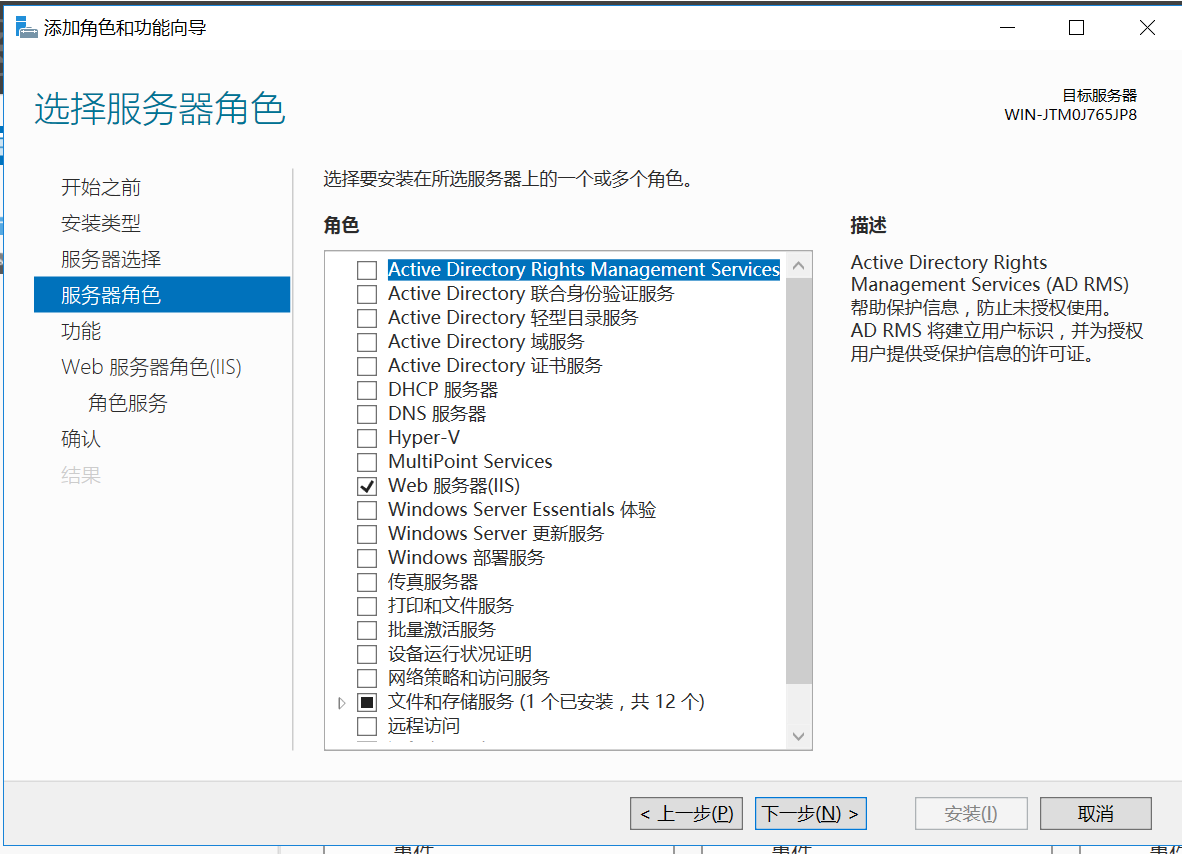Switch to 服务器选择 step
The width and height of the screenshot is (1182, 854).
[x=111, y=259]
